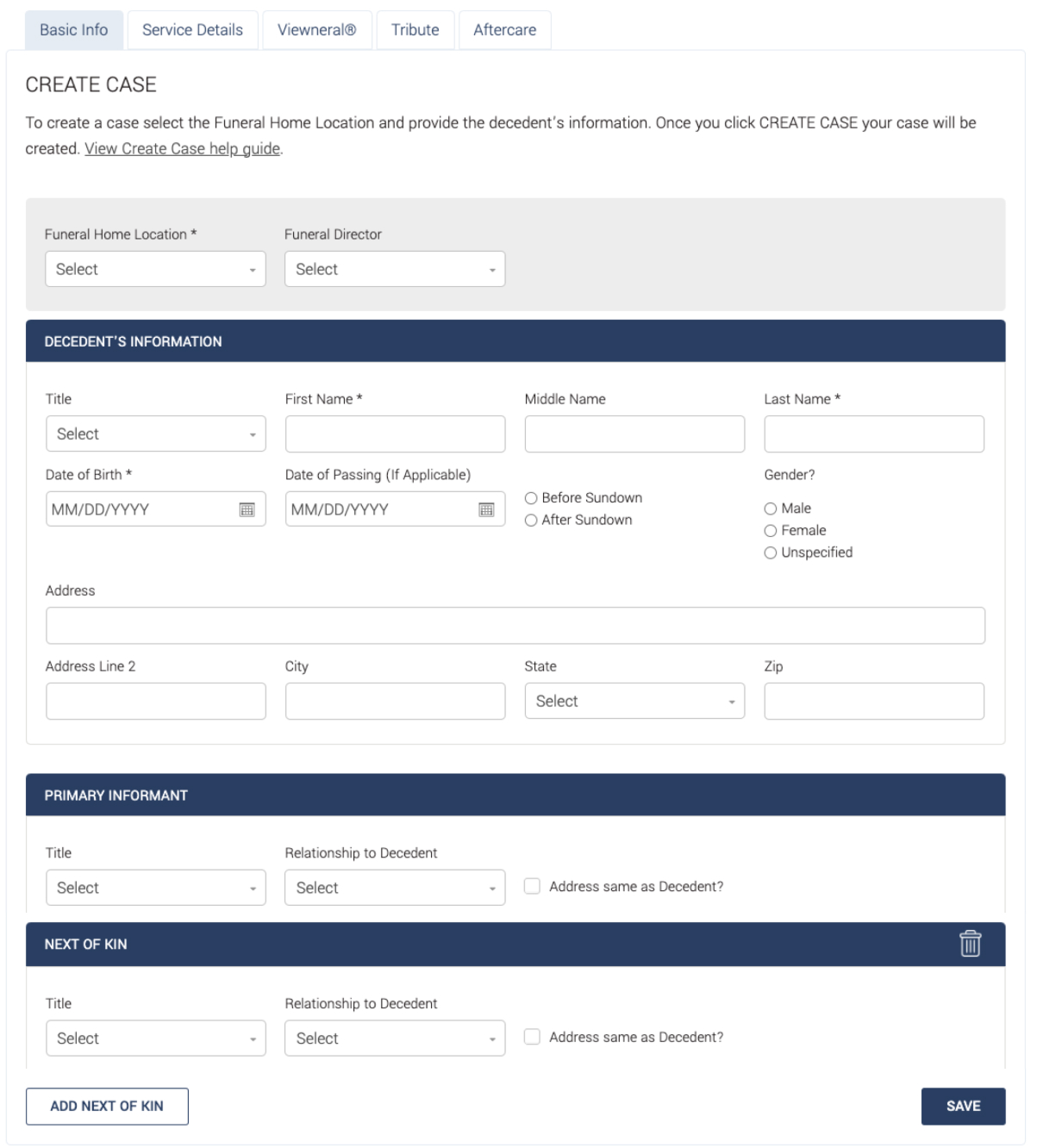This screenshot has width=1037, height=1148.
Task: Open the Date of Birth calendar picker
Action: click(x=247, y=509)
